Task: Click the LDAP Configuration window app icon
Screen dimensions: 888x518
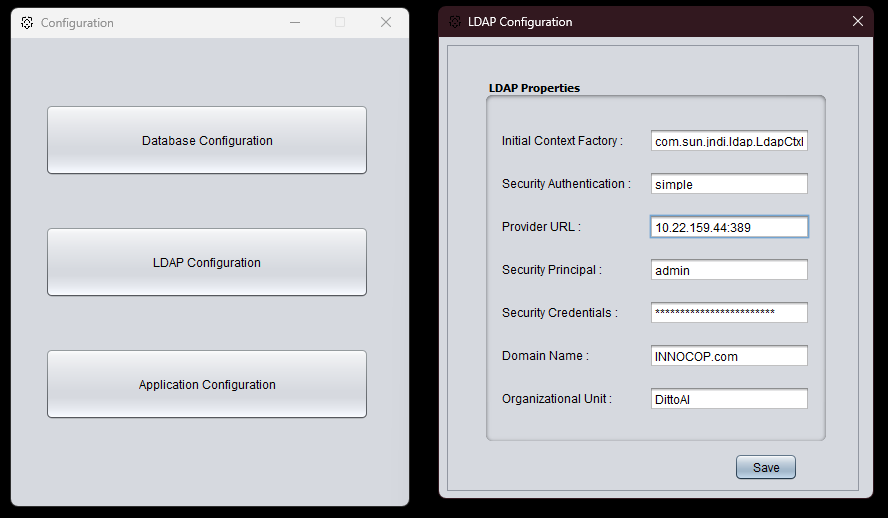Action: (x=455, y=22)
